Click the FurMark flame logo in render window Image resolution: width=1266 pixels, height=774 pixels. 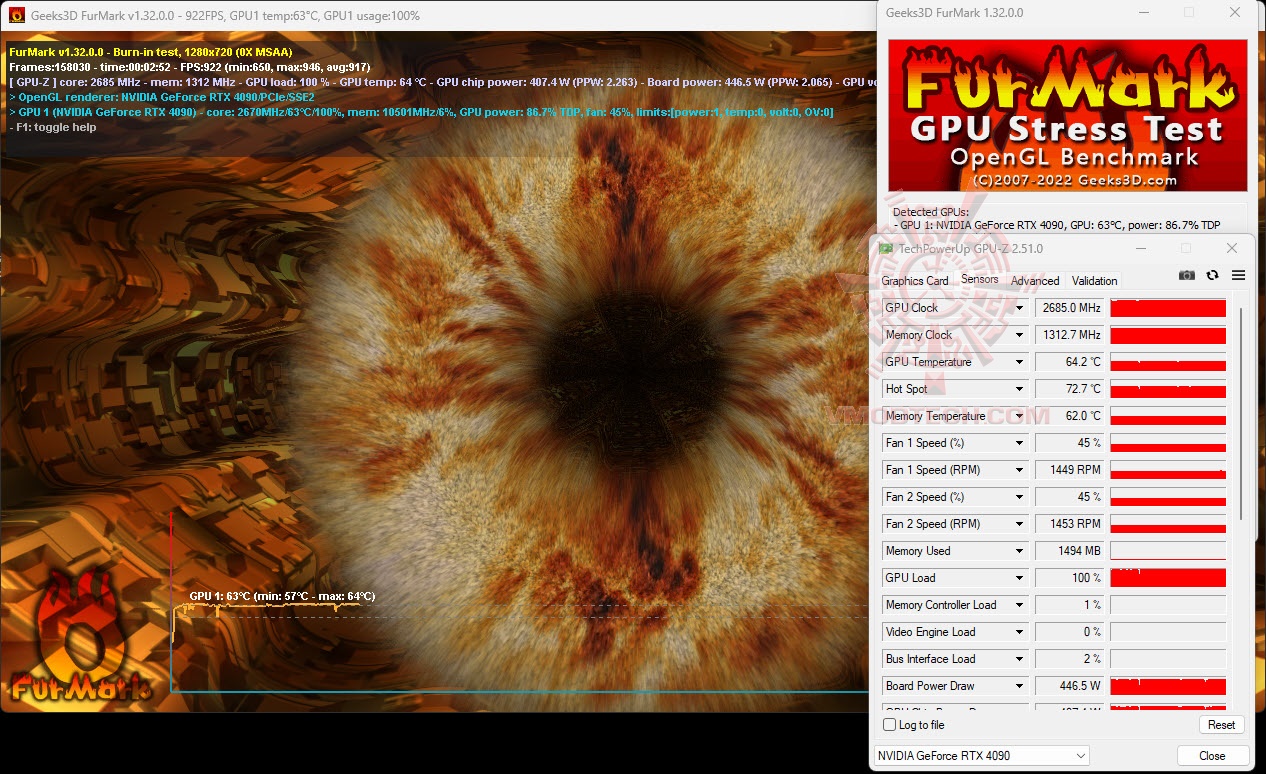coord(82,637)
